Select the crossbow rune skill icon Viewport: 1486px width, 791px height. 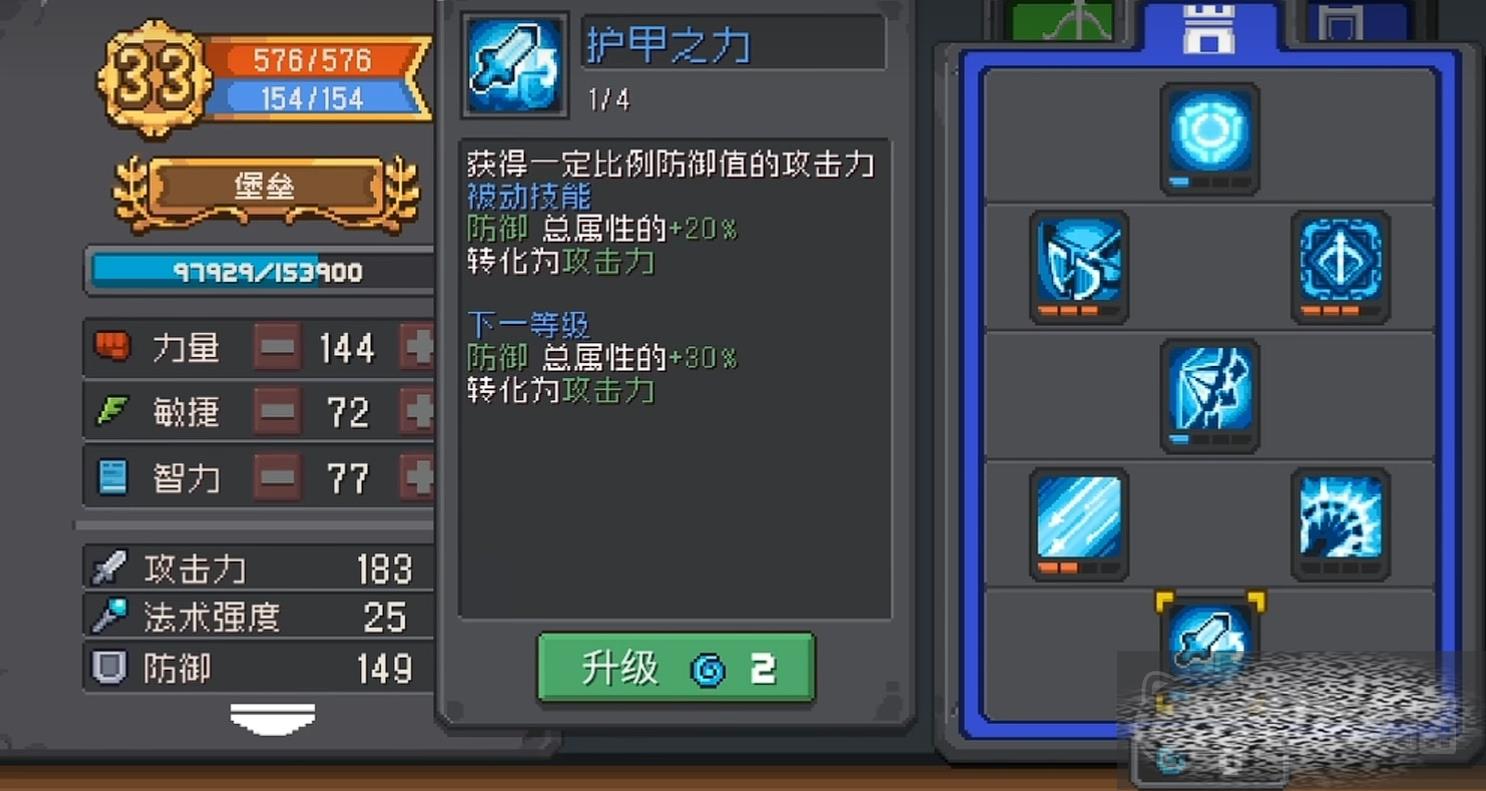coord(1340,267)
